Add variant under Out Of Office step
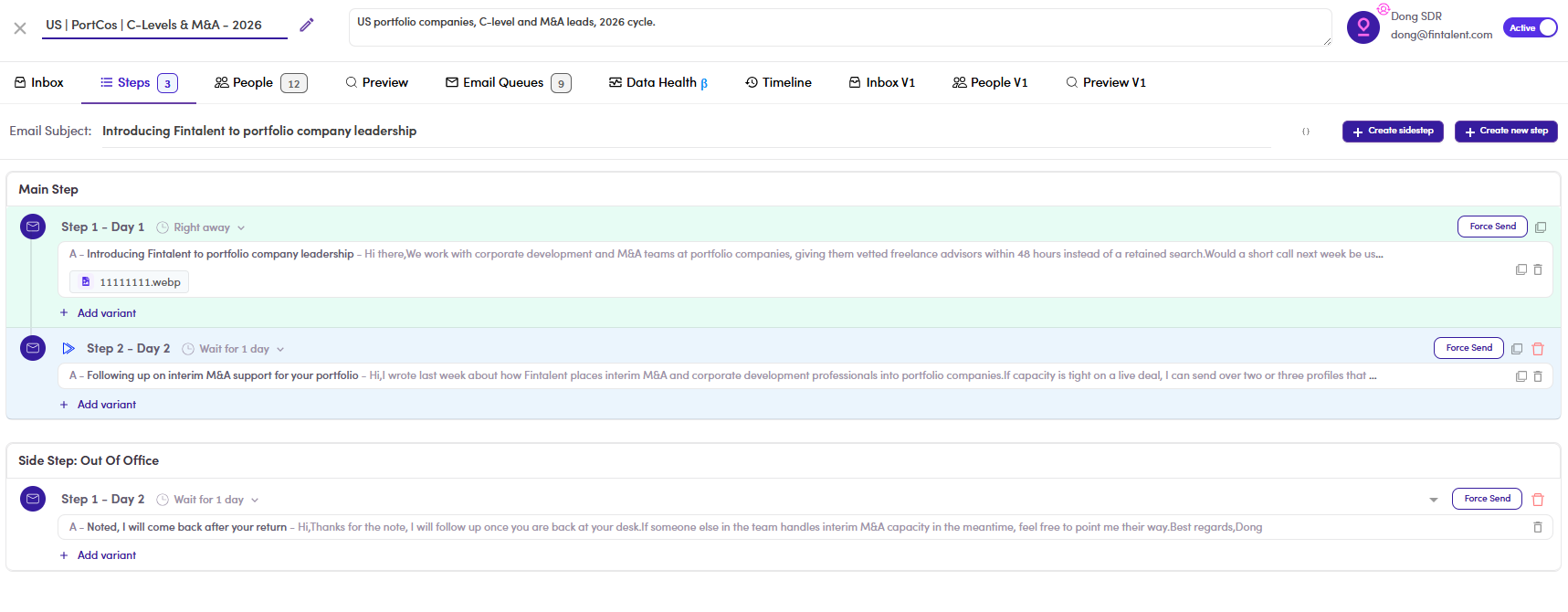The image size is (1568, 612). [x=98, y=555]
